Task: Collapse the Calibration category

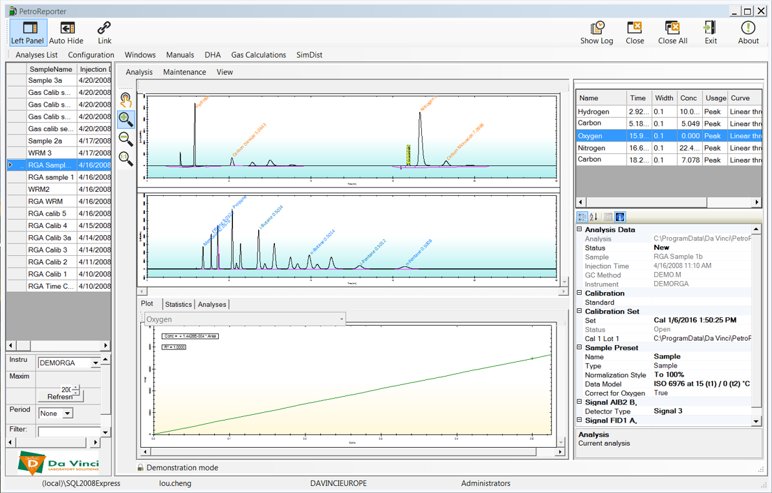Action: pos(579,293)
